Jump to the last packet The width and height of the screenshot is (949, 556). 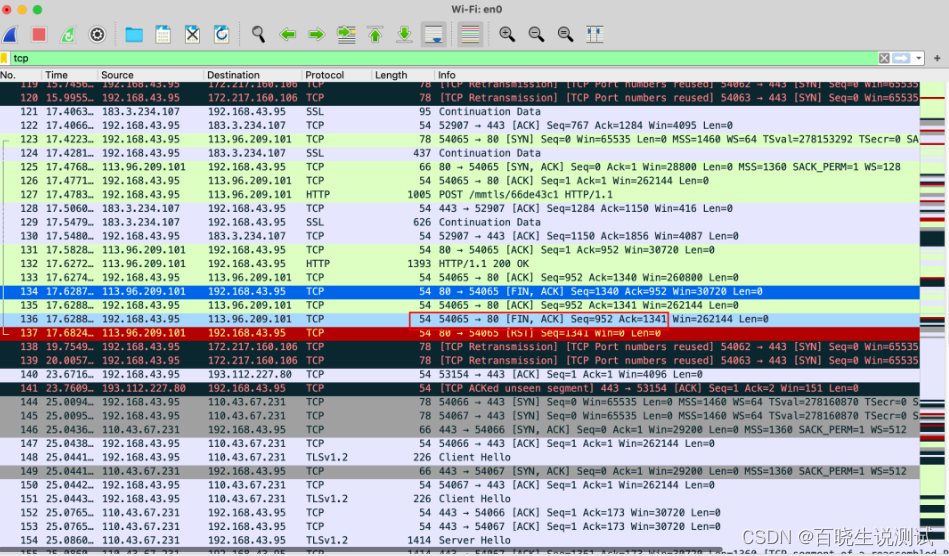404,34
